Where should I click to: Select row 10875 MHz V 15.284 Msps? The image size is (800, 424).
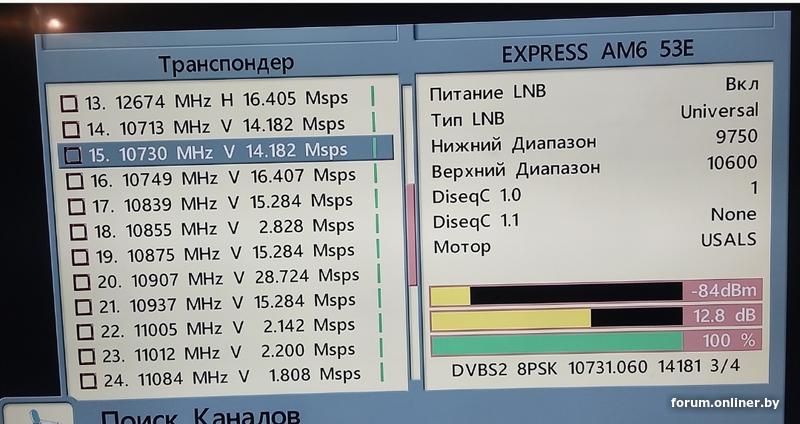tap(227, 254)
